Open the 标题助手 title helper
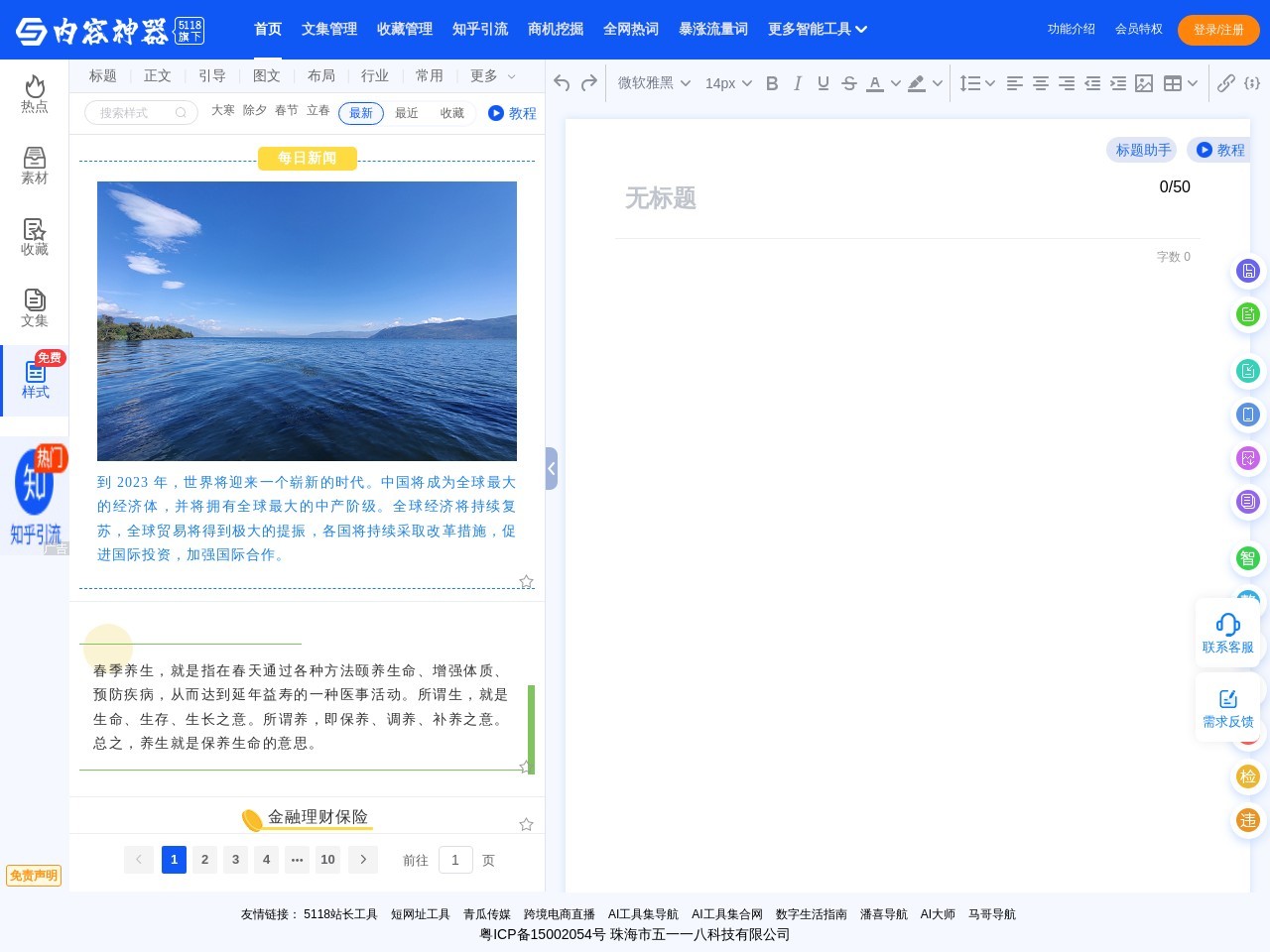The height and width of the screenshot is (952, 1270). pyautogui.click(x=1141, y=150)
